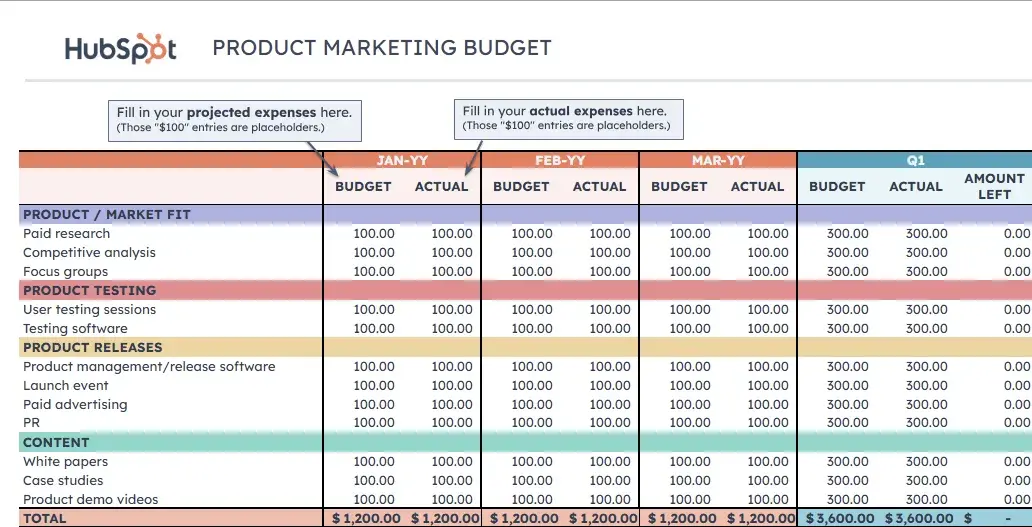The width and height of the screenshot is (1032, 527).
Task: Select the MAR-YY column header
Action: pyautogui.click(x=718, y=160)
